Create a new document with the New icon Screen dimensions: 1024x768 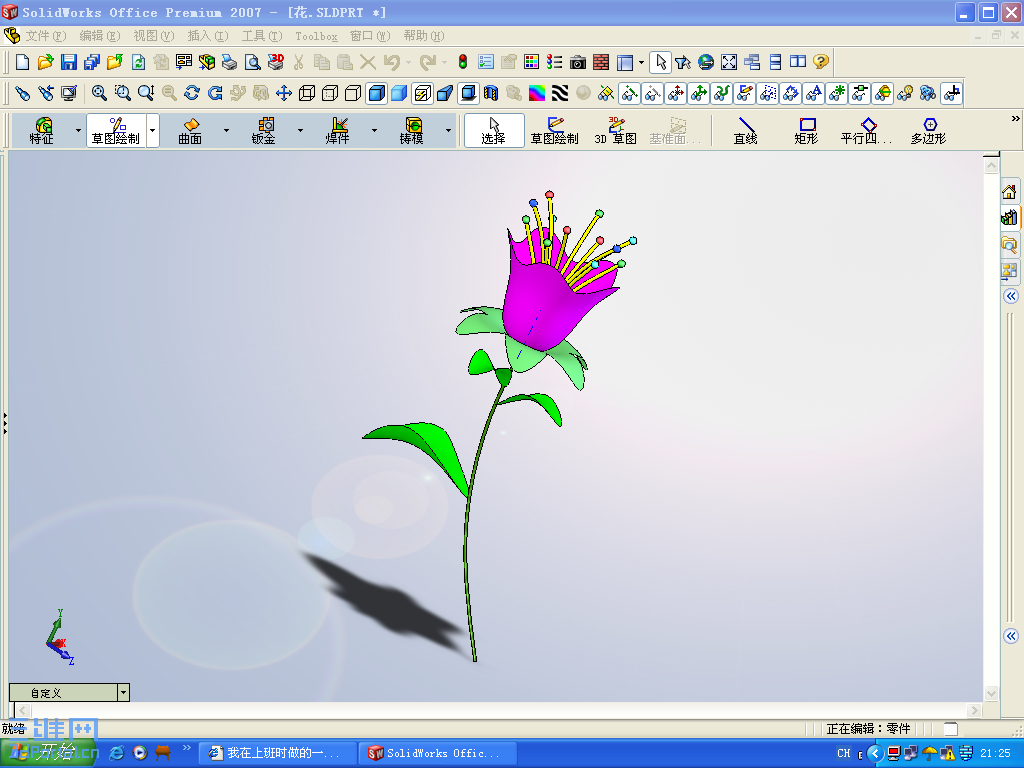point(22,61)
